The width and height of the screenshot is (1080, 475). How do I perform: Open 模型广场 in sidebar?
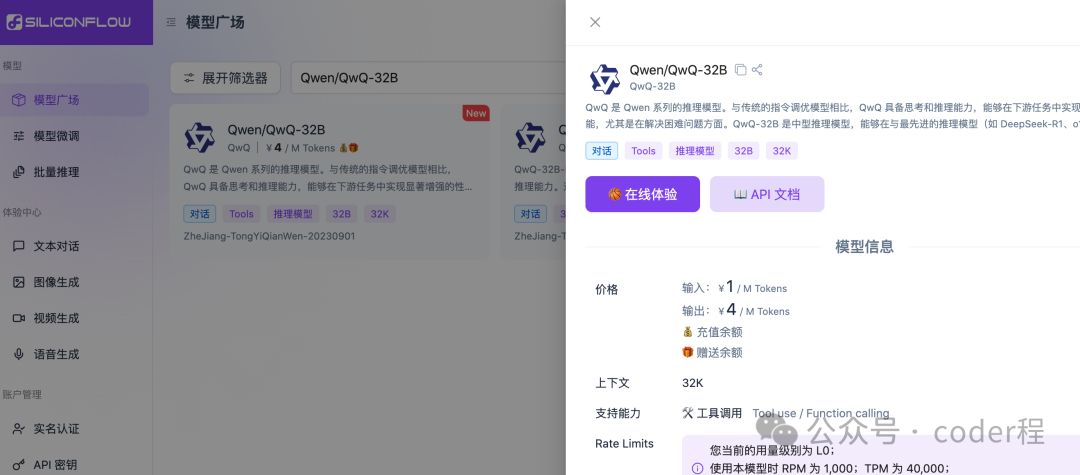pos(74,100)
